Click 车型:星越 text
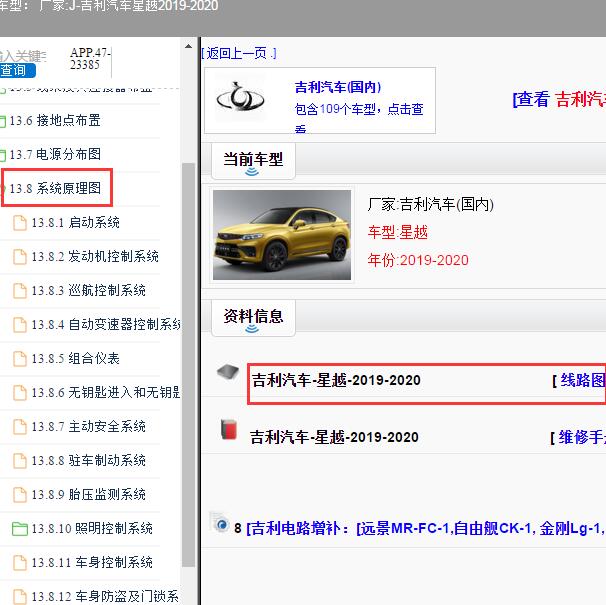 (x=398, y=232)
